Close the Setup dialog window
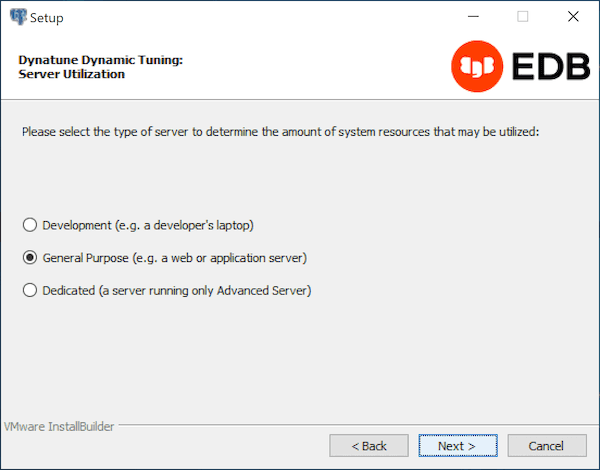The width and height of the screenshot is (600, 470). coord(573,17)
